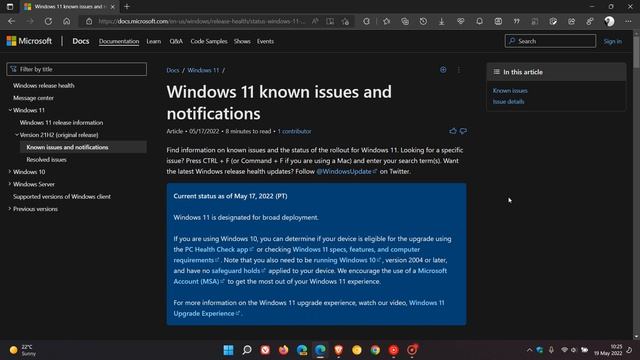Click the notifications bell toolbar icon
This screenshot has width=640, height=360.
click(479, 21)
